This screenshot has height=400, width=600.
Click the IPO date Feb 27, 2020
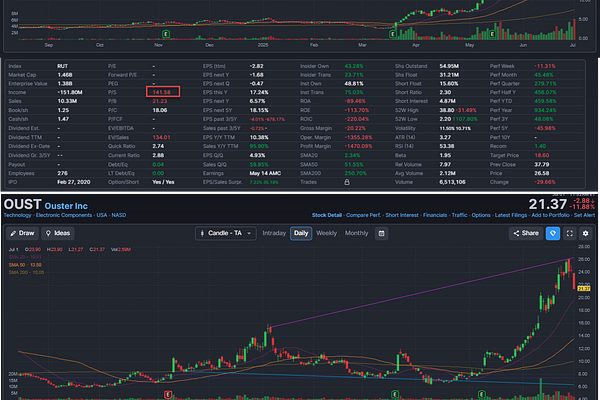(74, 182)
